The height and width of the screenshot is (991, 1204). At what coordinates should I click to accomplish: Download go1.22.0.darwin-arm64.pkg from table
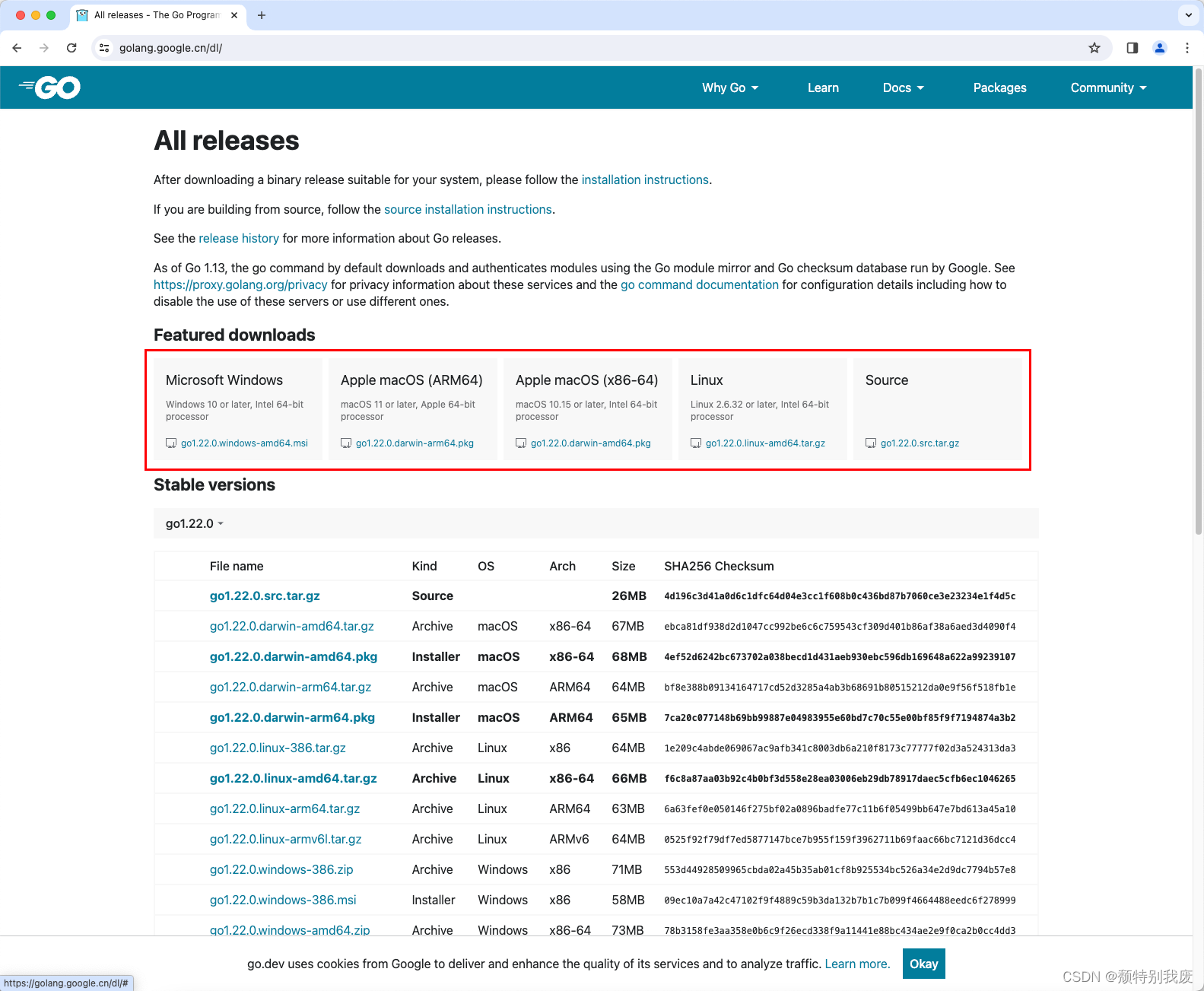click(x=292, y=717)
